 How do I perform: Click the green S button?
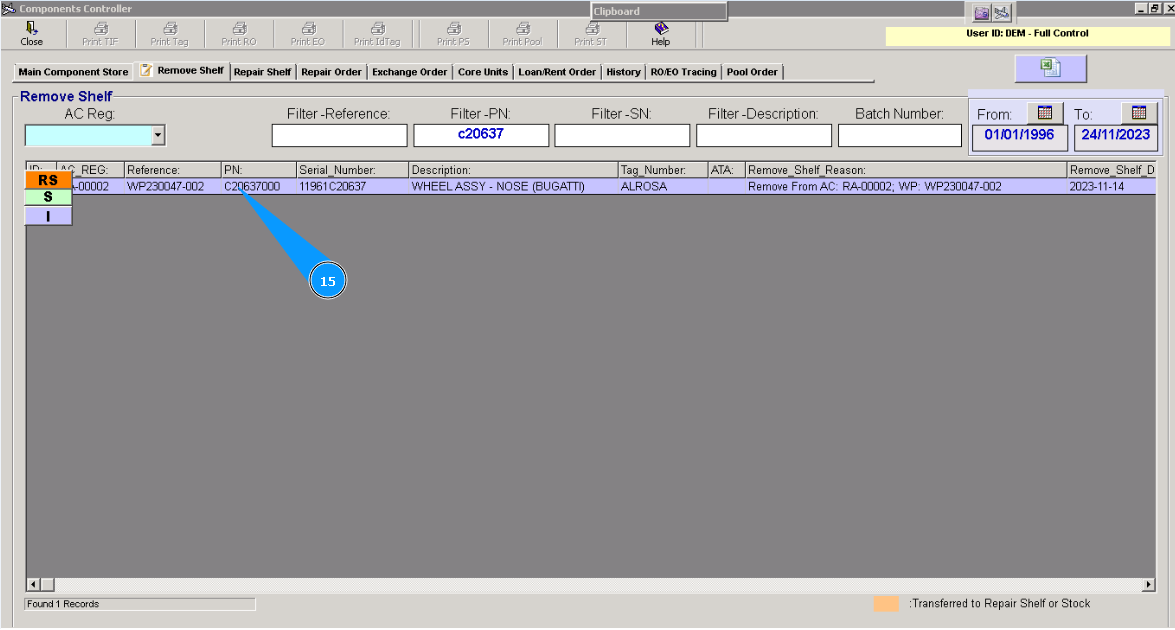tap(48, 197)
